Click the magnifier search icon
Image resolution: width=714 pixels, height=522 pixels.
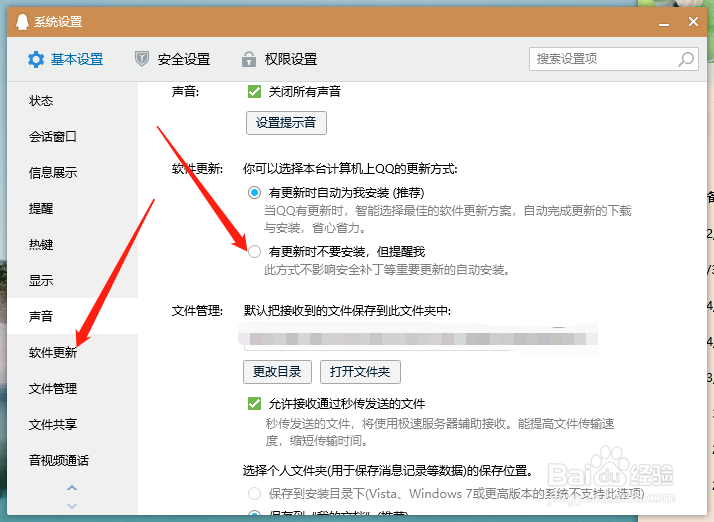point(686,59)
